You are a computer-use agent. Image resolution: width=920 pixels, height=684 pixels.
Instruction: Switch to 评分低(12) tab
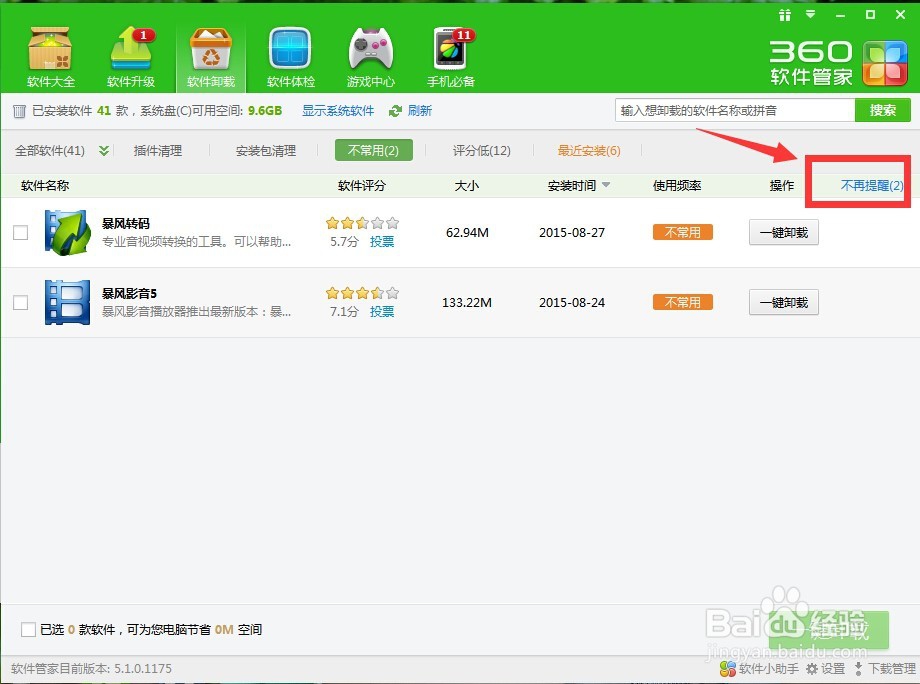click(x=482, y=151)
